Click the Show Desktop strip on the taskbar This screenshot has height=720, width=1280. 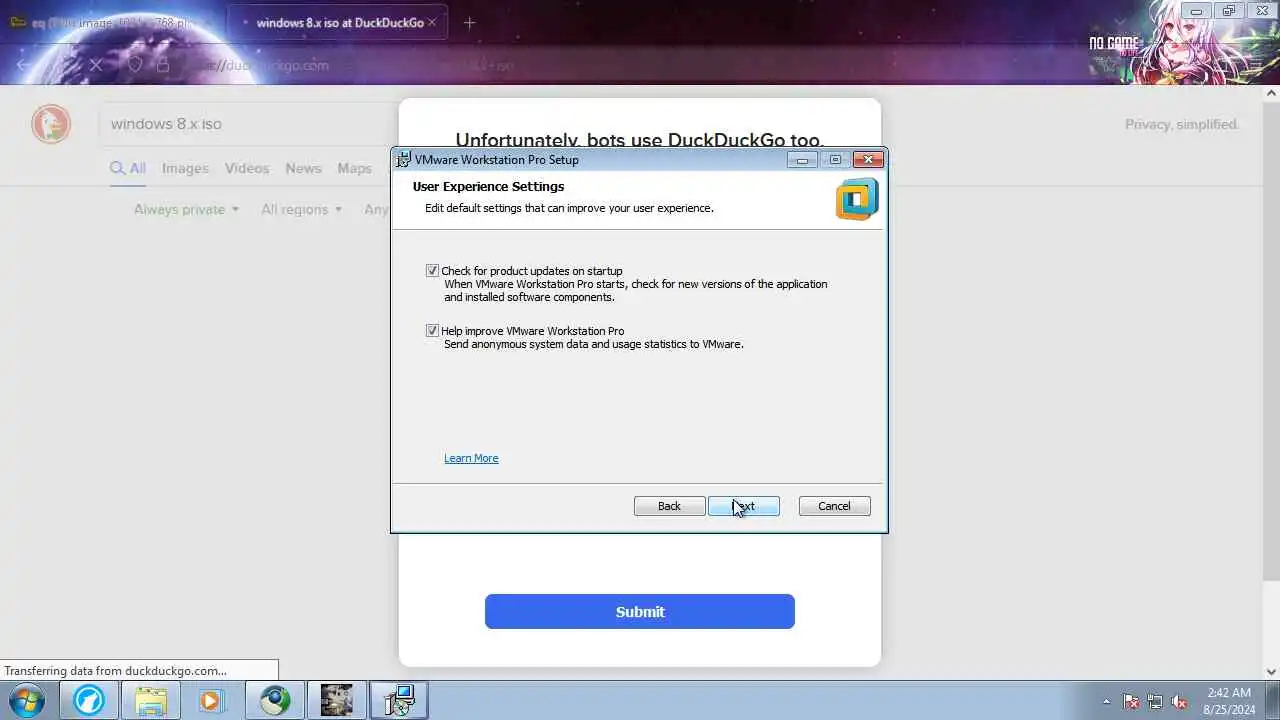[1273, 701]
